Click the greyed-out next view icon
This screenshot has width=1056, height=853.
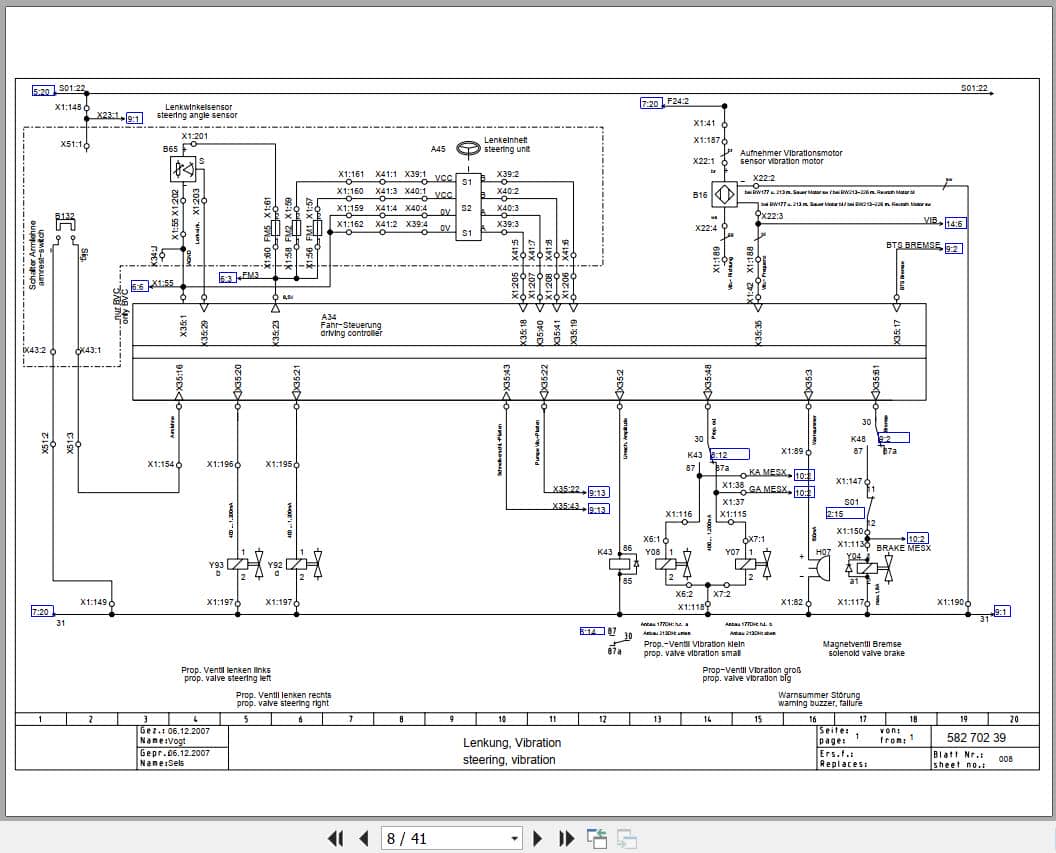click(x=626, y=838)
